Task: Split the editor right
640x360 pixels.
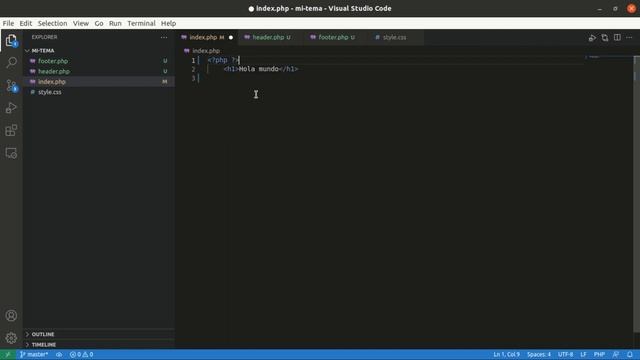Action: point(617,38)
